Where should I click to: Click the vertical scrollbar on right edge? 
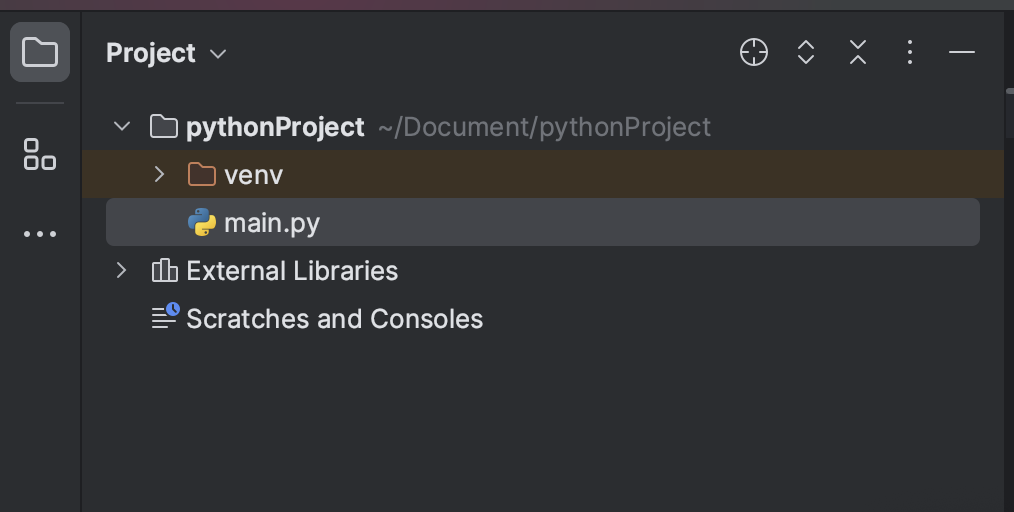pyautogui.click(x=1009, y=113)
